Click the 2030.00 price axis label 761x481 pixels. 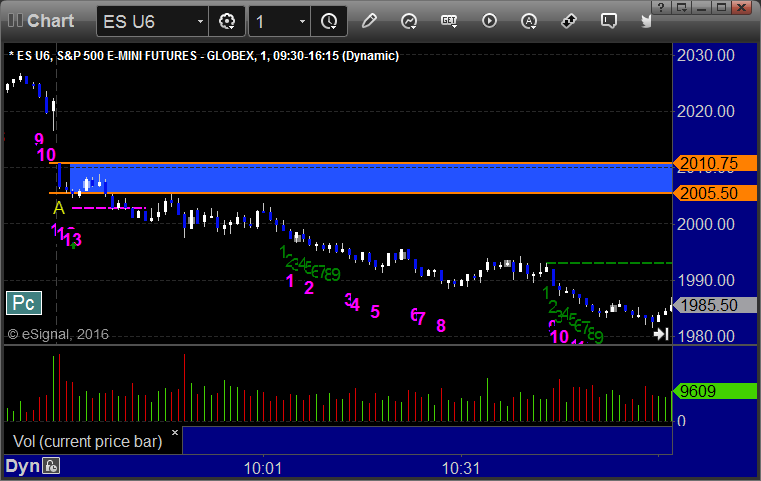706,55
